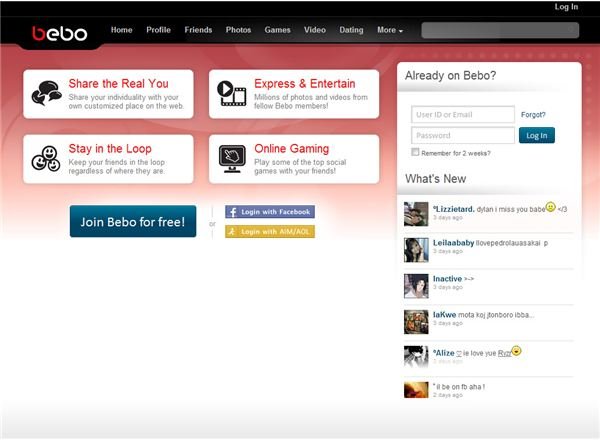This screenshot has width=600, height=440.
Task: Open the Stay in the Loop heading
Action: (x=110, y=148)
